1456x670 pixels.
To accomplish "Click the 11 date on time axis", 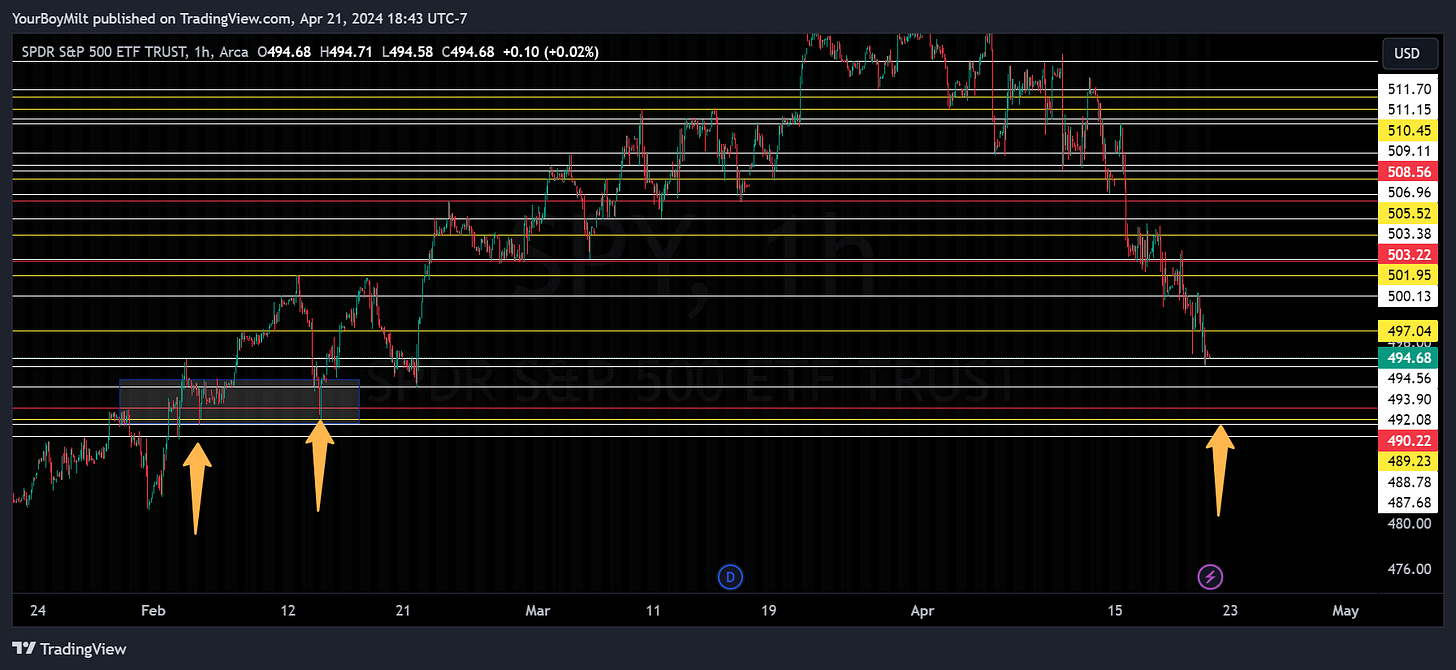I will coord(653,610).
